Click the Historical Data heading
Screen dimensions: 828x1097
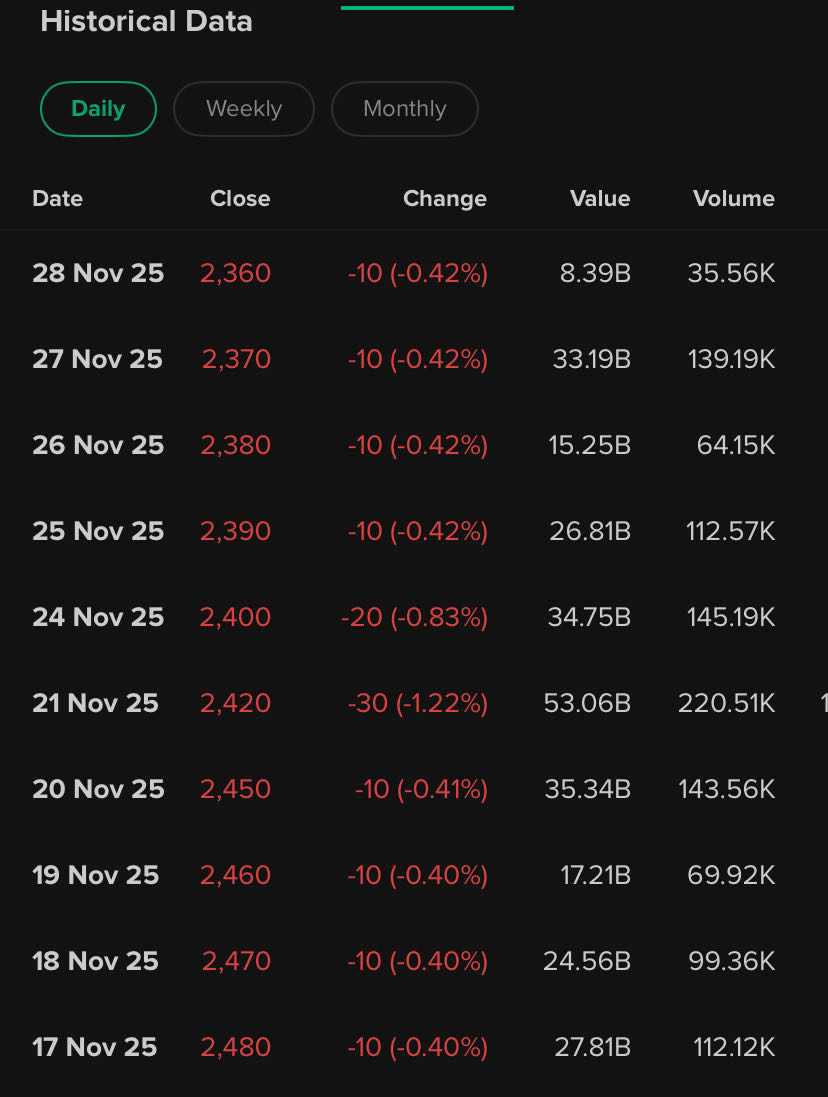point(146,21)
